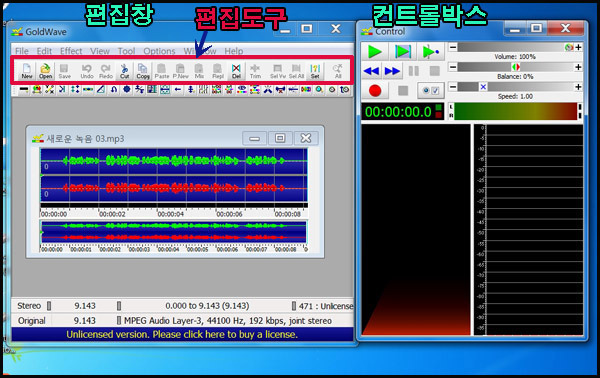600x378 pixels.
Task: Create a new sound file with New
Action: pos(26,71)
